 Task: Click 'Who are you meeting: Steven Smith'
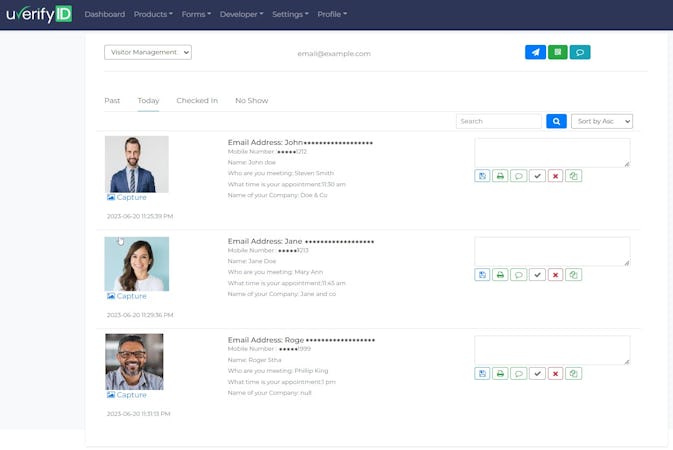pyautogui.click(x=281, y=173)
